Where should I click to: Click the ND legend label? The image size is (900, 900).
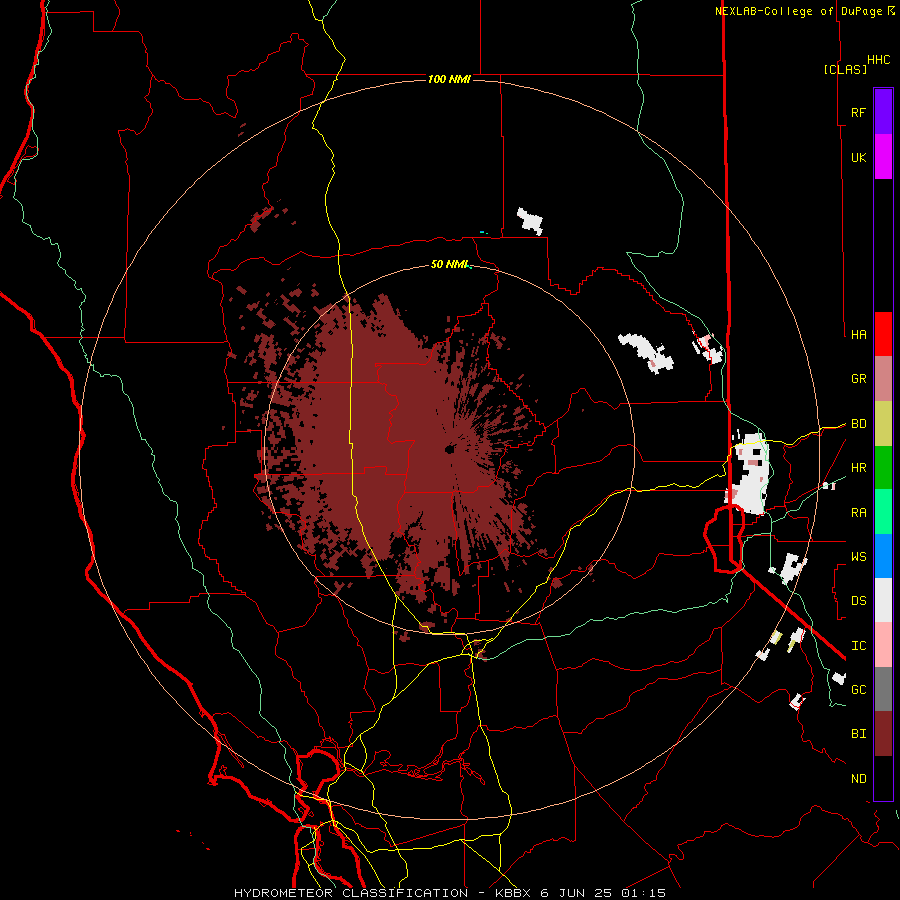click(858, 779)
